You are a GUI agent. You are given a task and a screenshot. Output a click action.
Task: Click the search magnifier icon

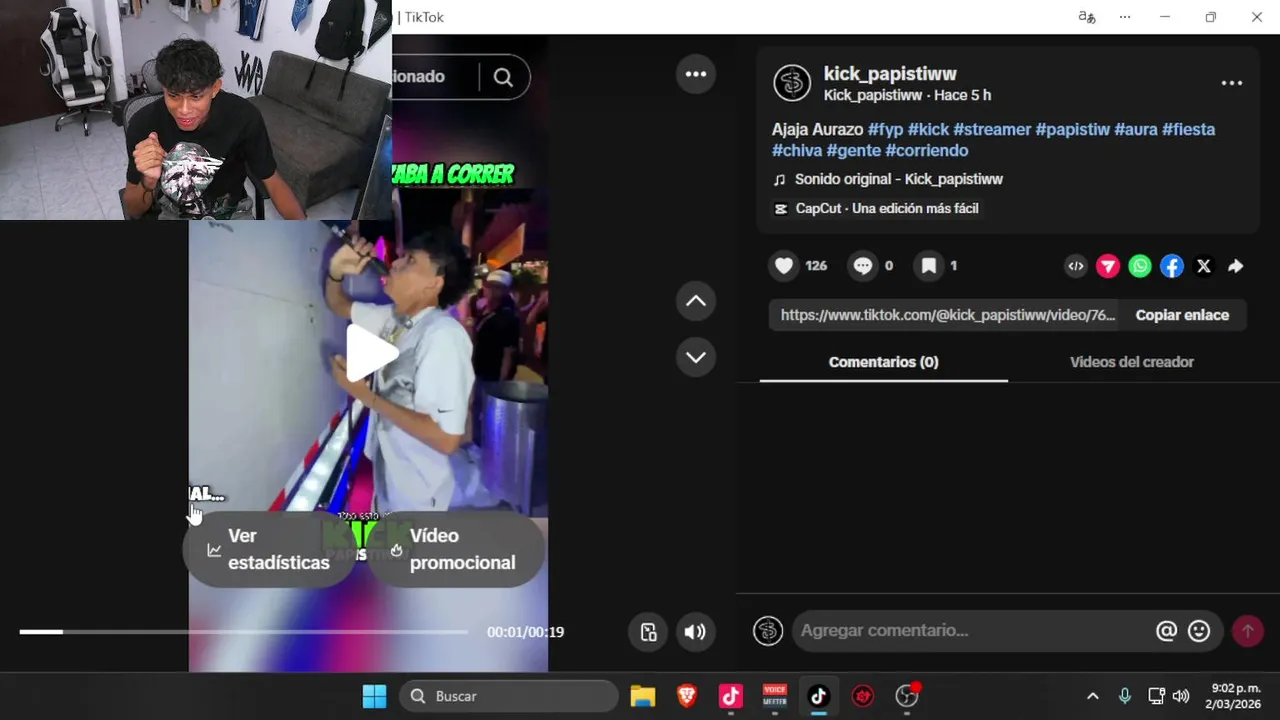503,77
